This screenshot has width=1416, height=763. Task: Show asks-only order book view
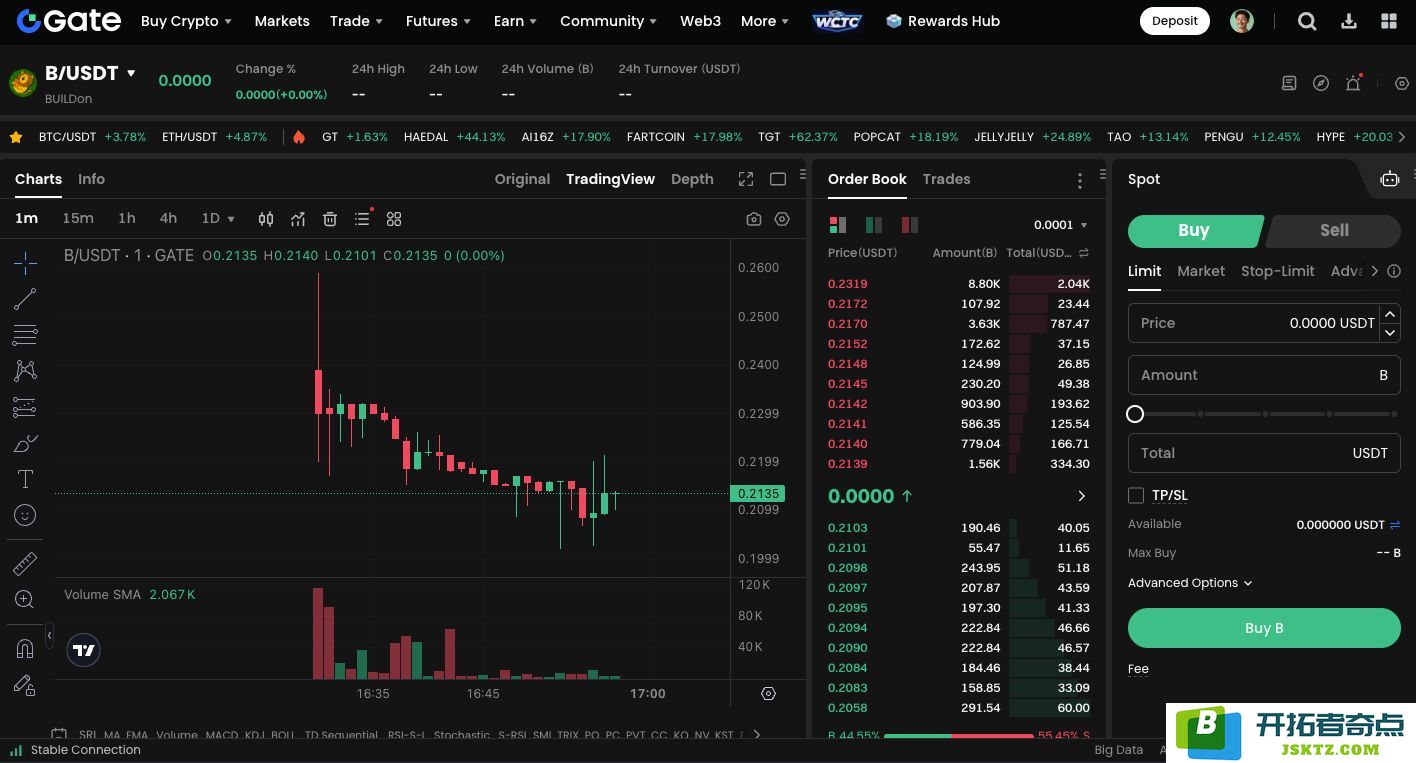click(x=909, y=225)
